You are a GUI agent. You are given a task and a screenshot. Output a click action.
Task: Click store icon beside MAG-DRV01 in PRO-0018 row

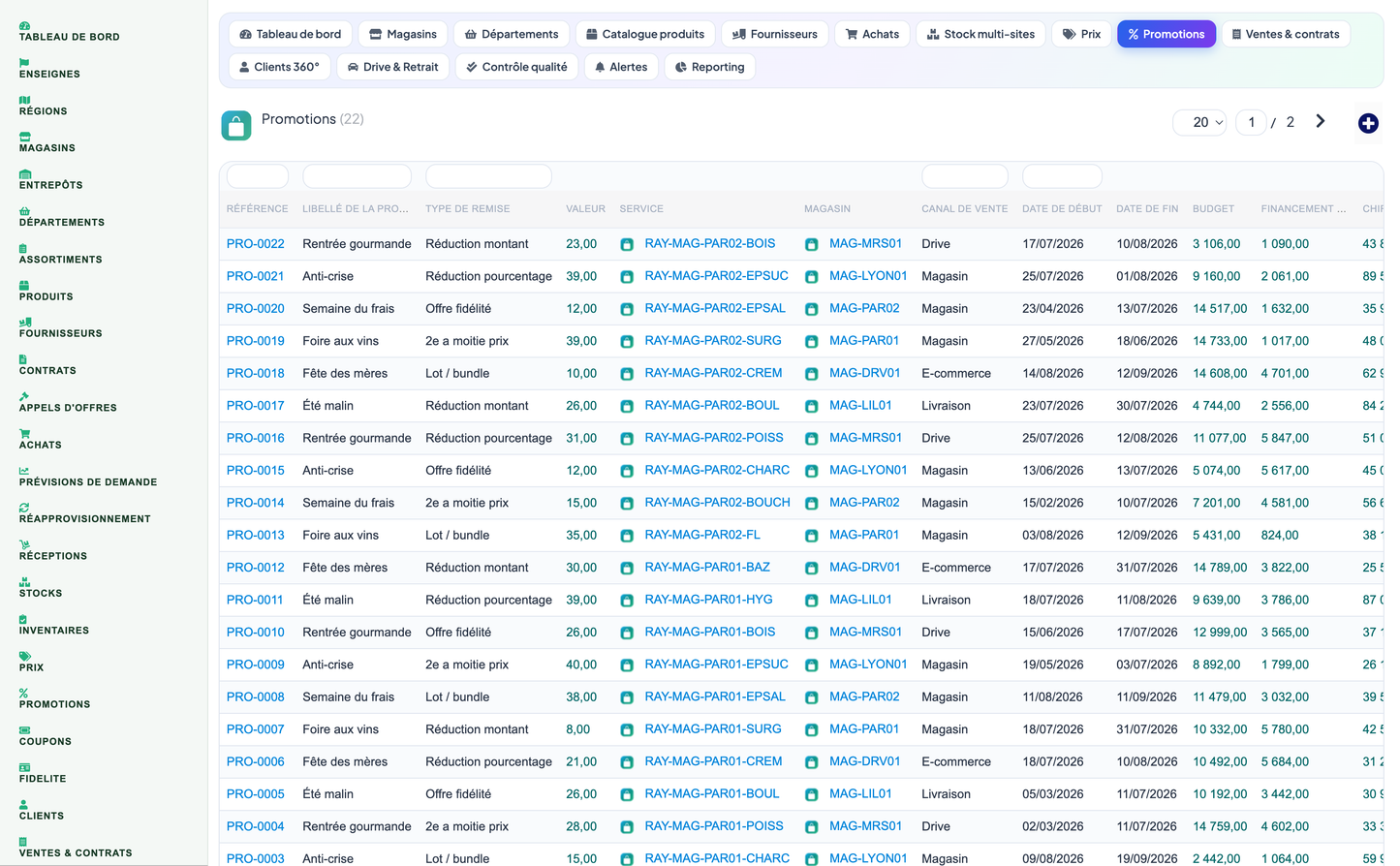point(812,374)
